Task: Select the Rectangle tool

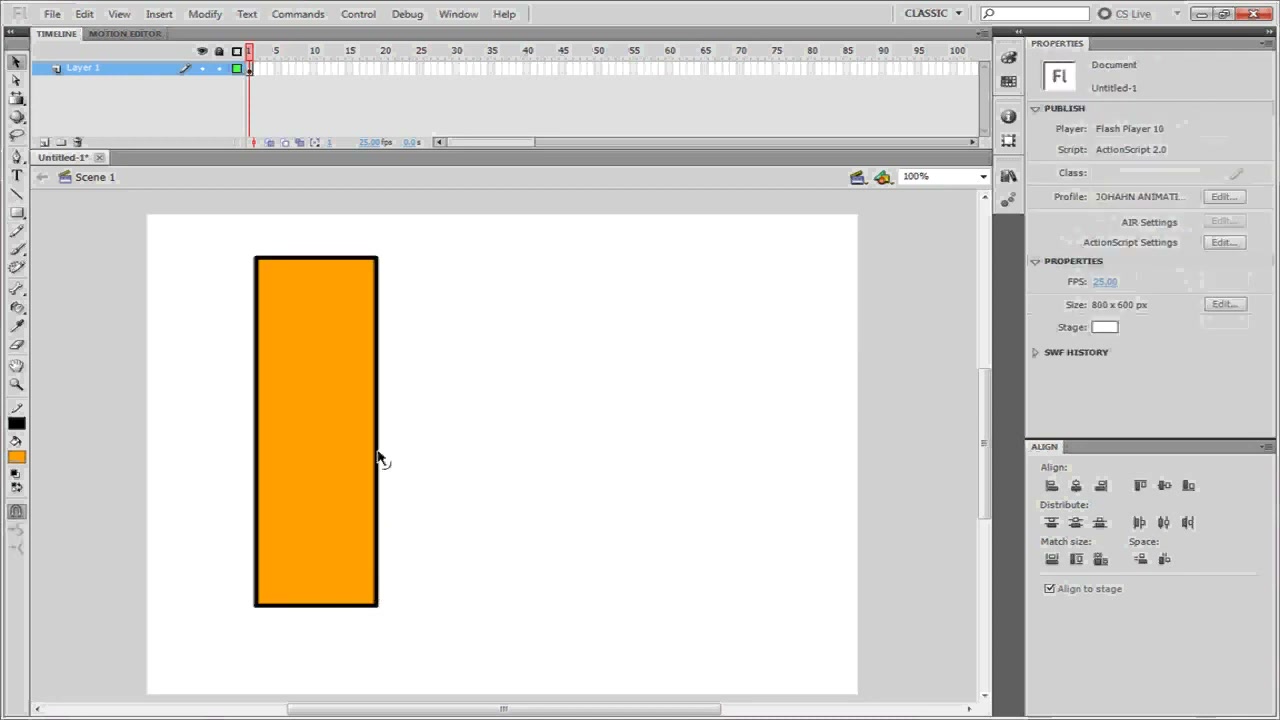Action: pos(16,212)
